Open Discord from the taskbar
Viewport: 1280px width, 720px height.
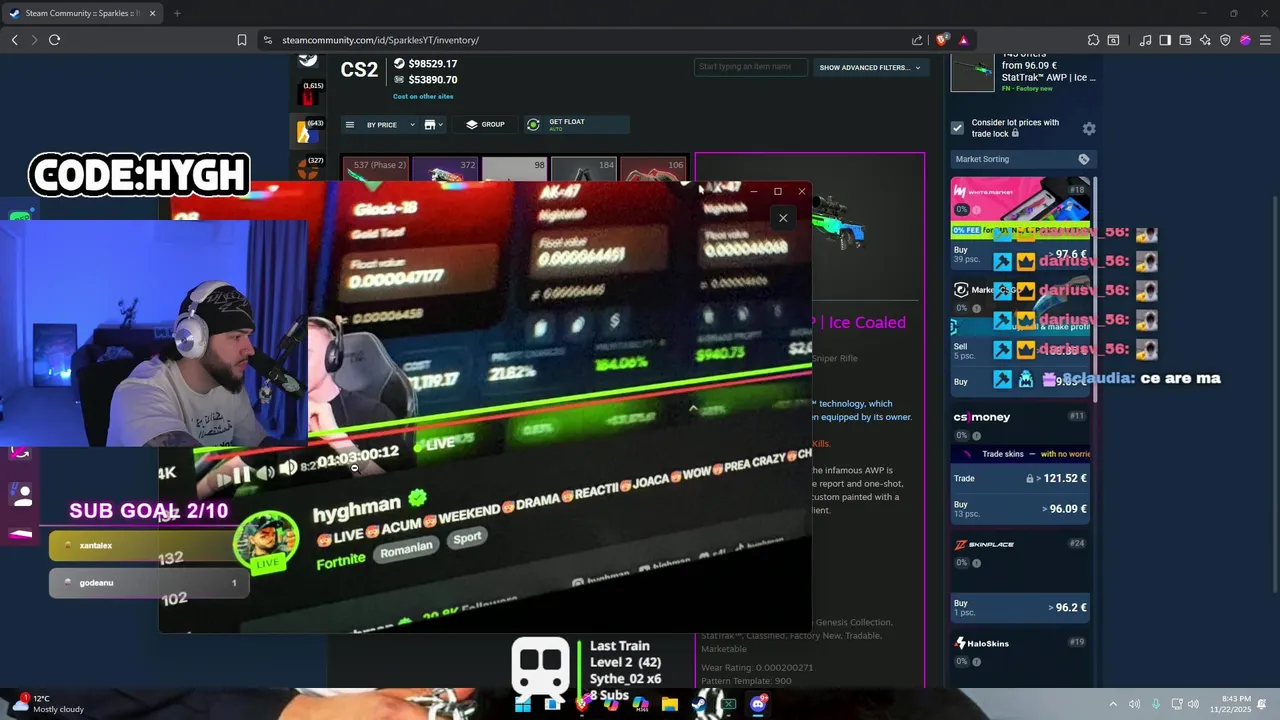[758, 704]
